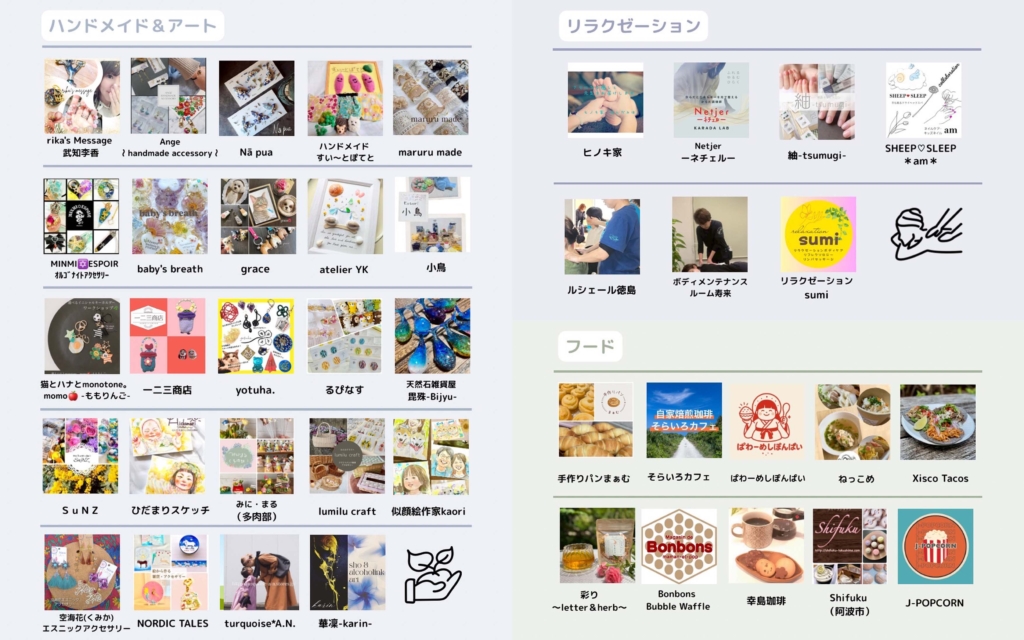Screen dimensions: 1024x640
Task: Click the ぱわーめしぽんぱい character logo
Action: tap(768, 421)
